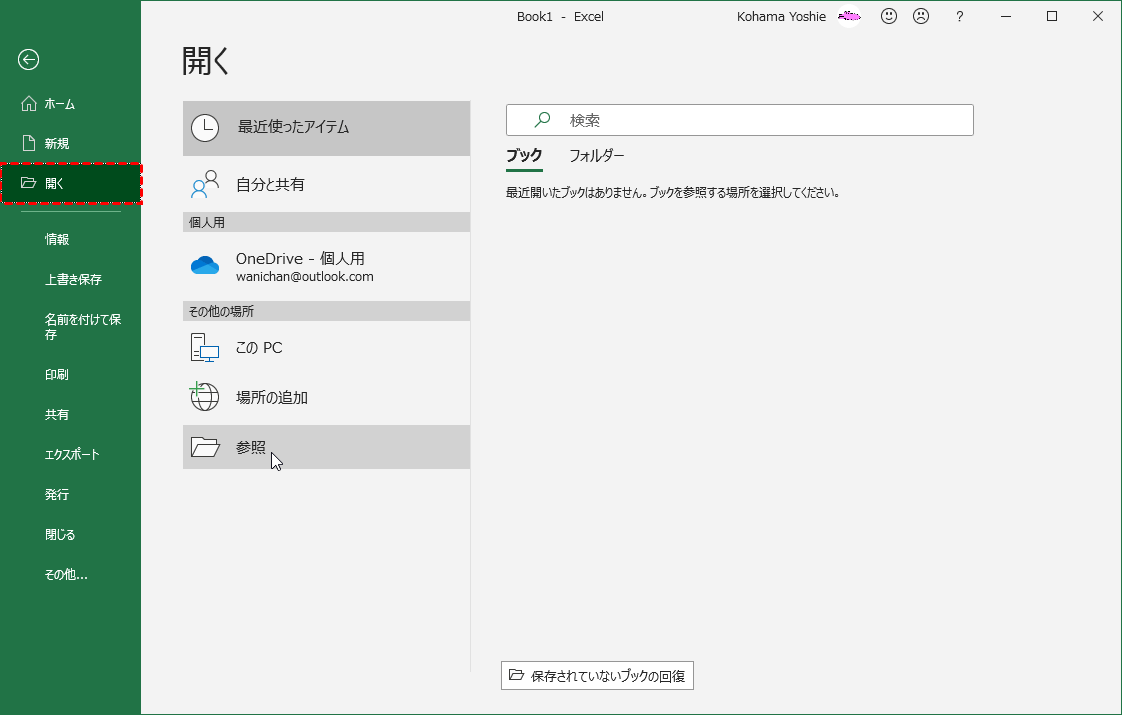The height and width of the screenshot is (715, 1122).
Task: Click the question mark help icon
Action: pos(959,17)
